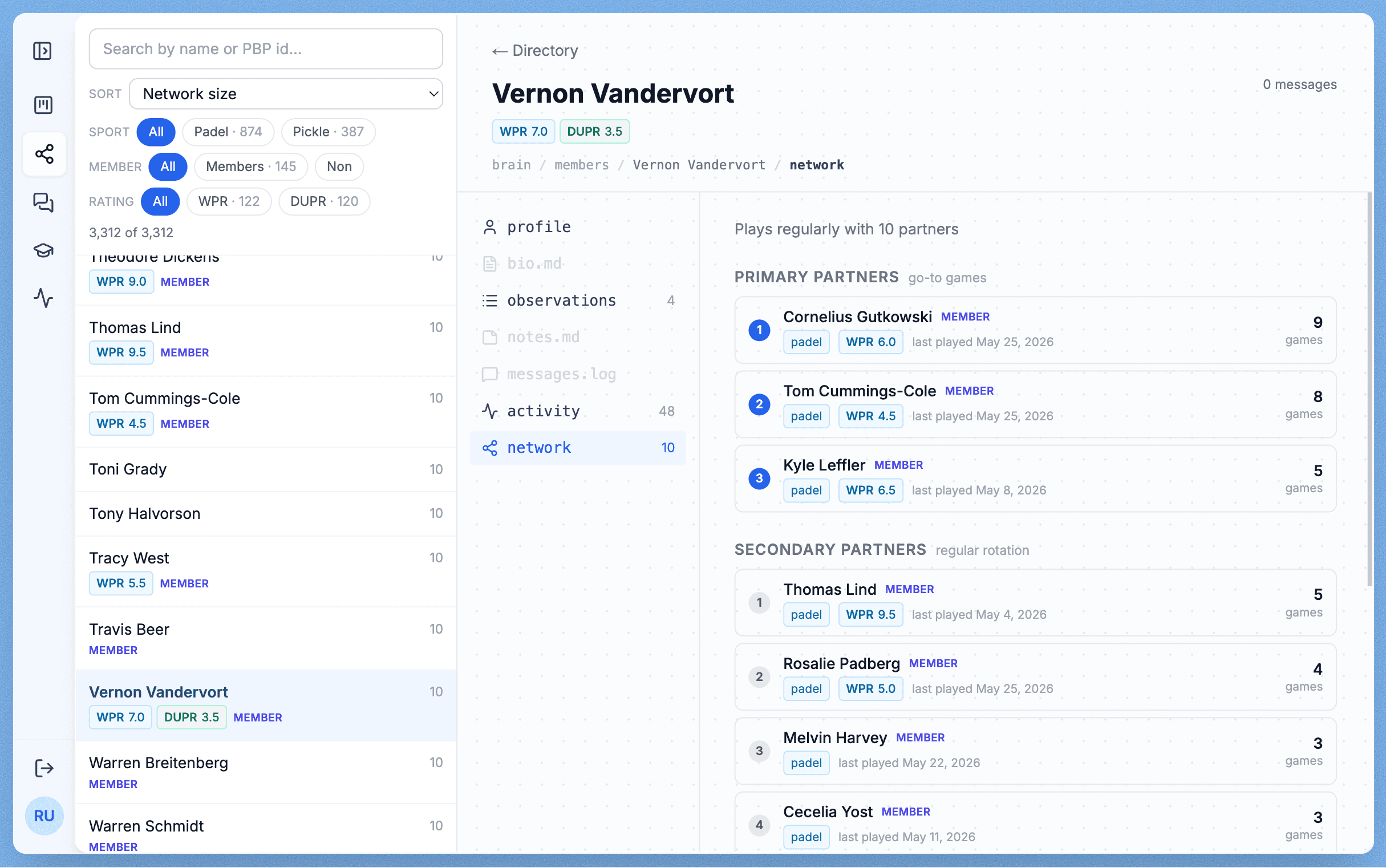The image size is (1386, 868).
Task: Open the activity section with 48 items
Action: pos(578,411)
